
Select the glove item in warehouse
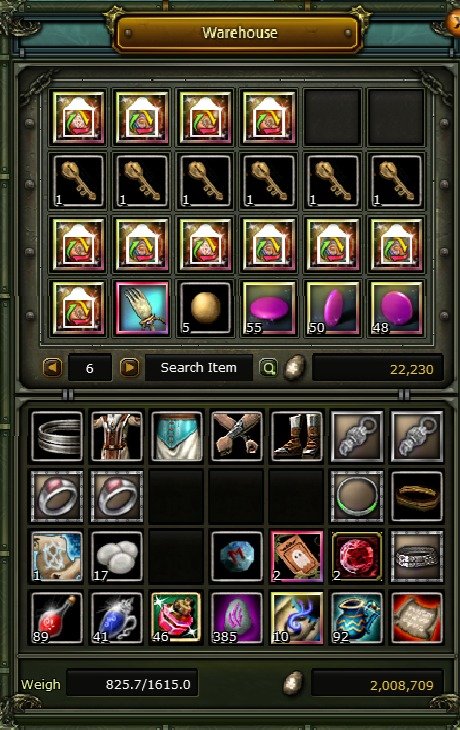pos(142,308)
